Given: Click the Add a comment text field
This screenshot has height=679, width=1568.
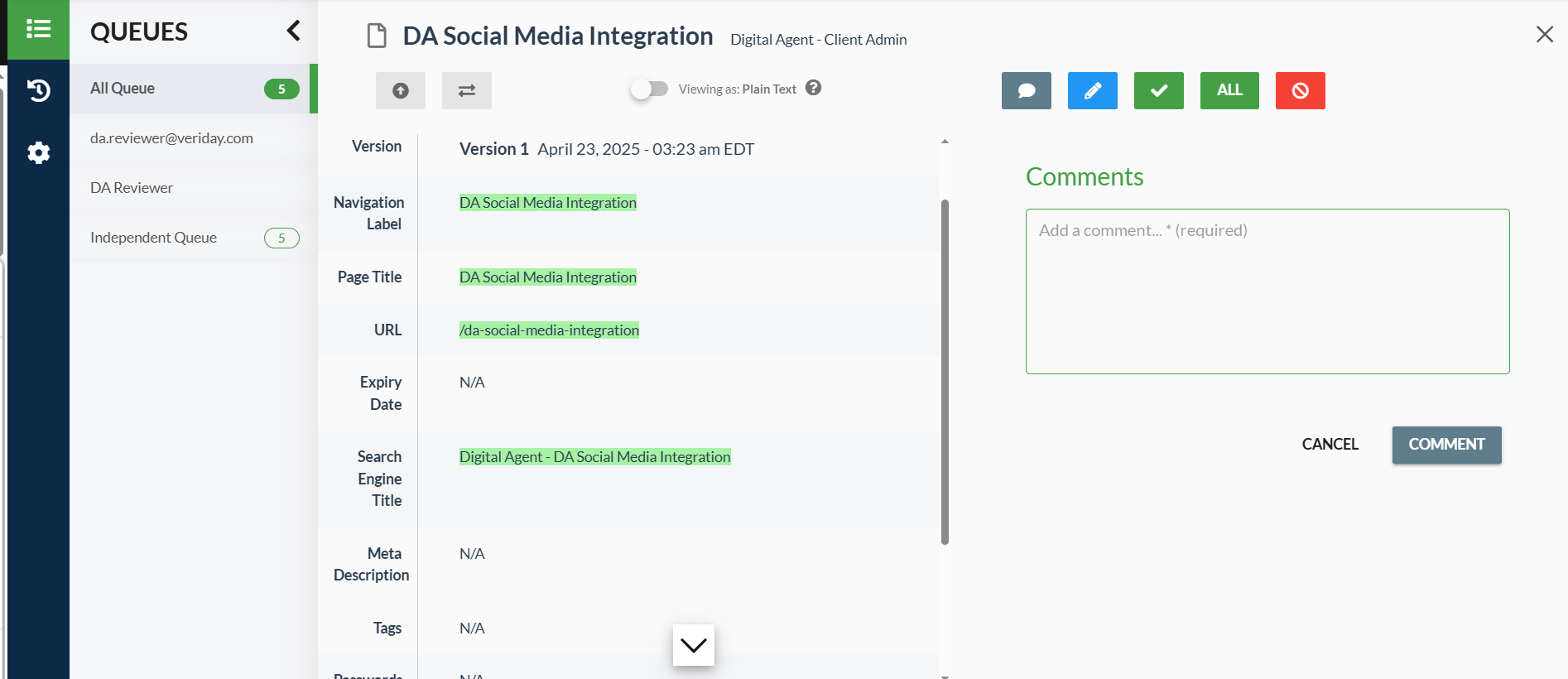Looking at the screenshot, I should click(x=1267, y=291).
